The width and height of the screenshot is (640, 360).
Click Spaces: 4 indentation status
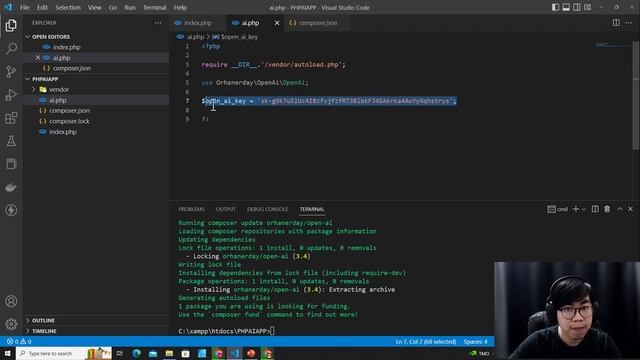(476, 341)
